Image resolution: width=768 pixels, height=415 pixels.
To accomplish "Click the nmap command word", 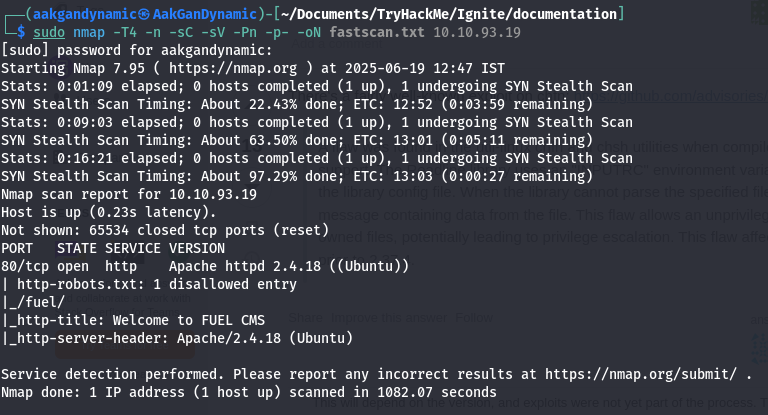I will pyautogui.click(x=90, y=32).
